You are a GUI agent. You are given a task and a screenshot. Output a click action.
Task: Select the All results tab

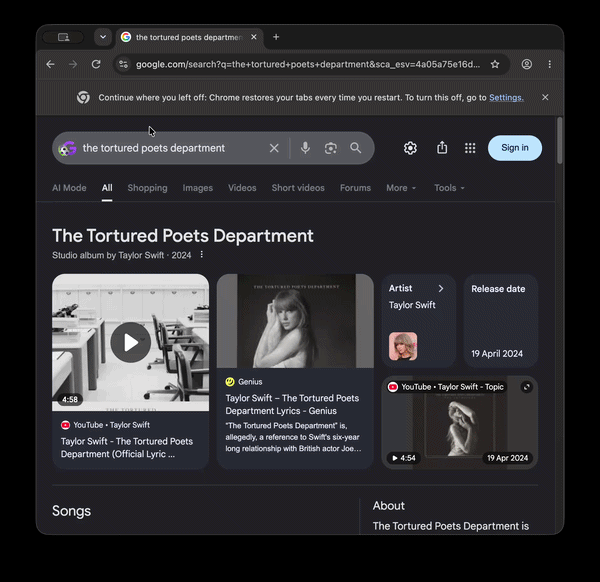(x=107, y=188)
